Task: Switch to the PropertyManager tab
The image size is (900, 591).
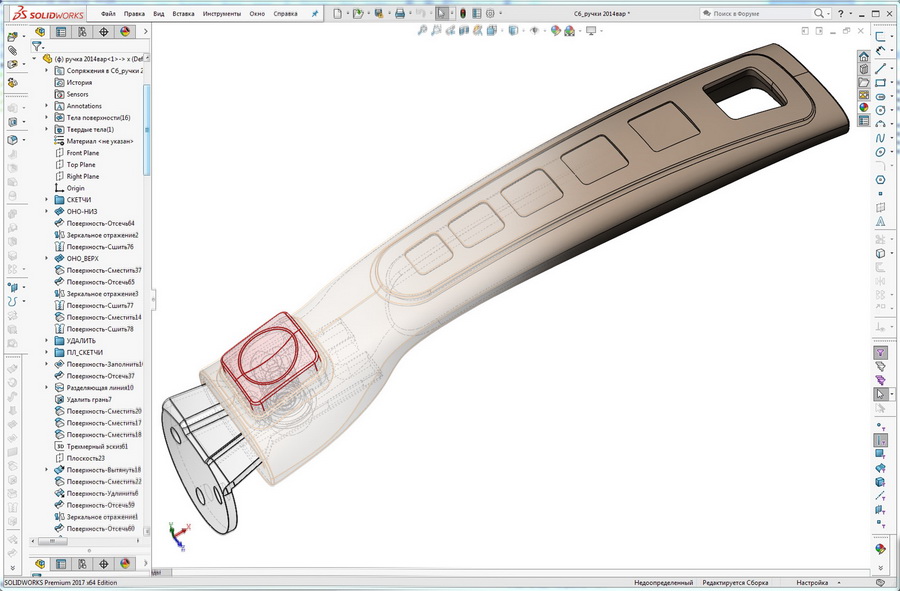Action: [x=61, y=32]
